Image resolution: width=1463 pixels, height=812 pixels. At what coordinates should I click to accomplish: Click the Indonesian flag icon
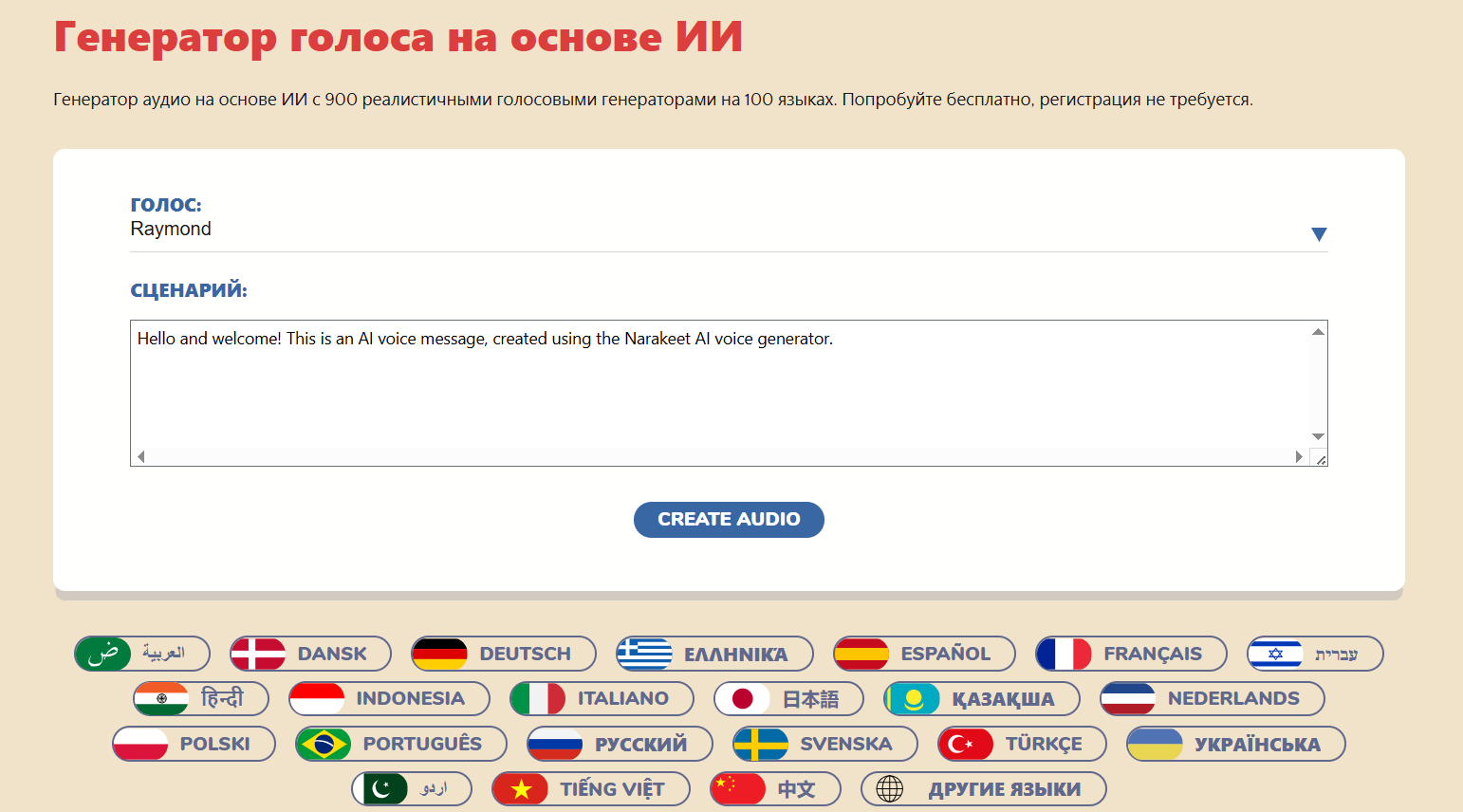317,699
